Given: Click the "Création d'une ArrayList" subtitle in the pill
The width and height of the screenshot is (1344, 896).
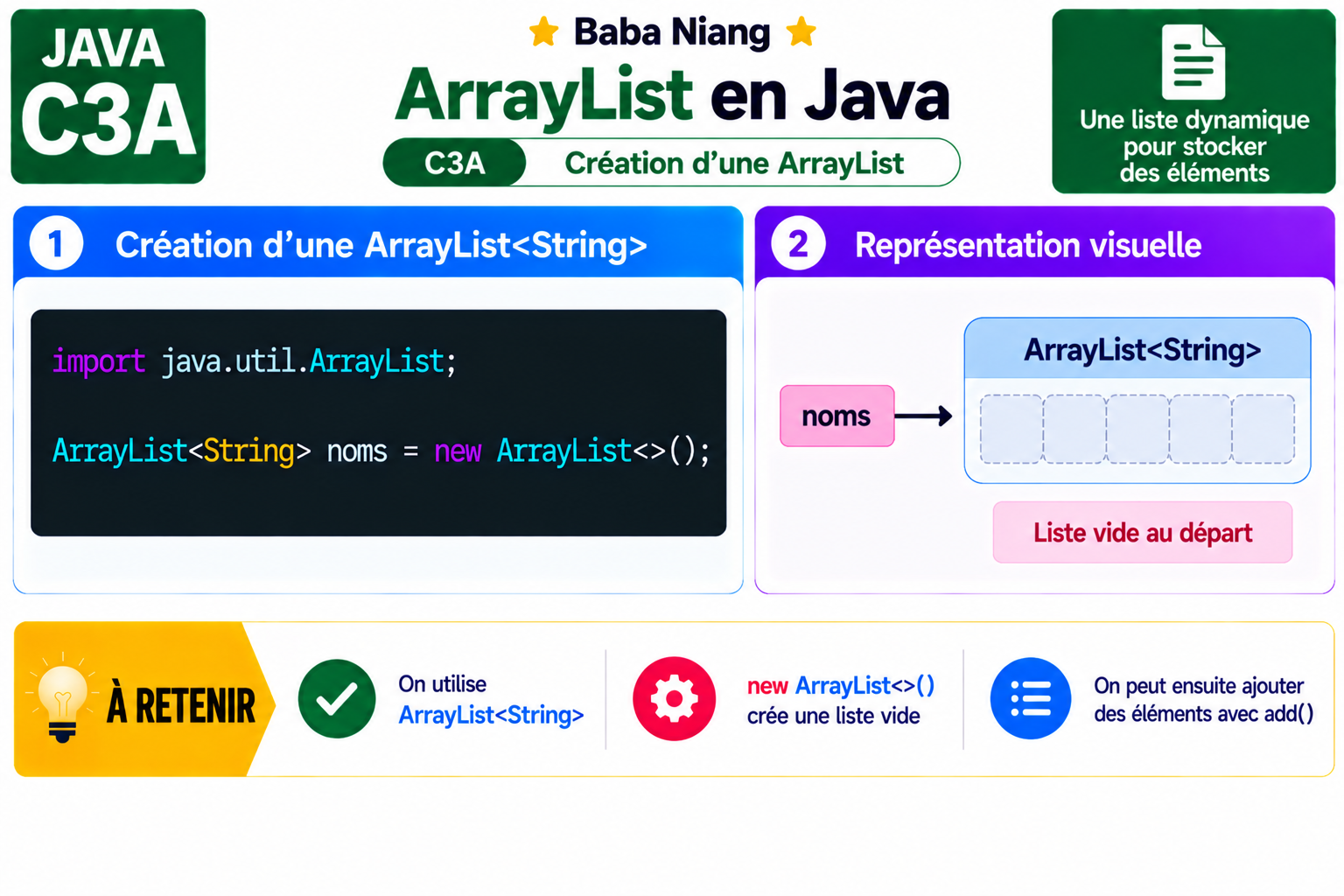Looking at the screenshot, I should click(x=734, y=164).
